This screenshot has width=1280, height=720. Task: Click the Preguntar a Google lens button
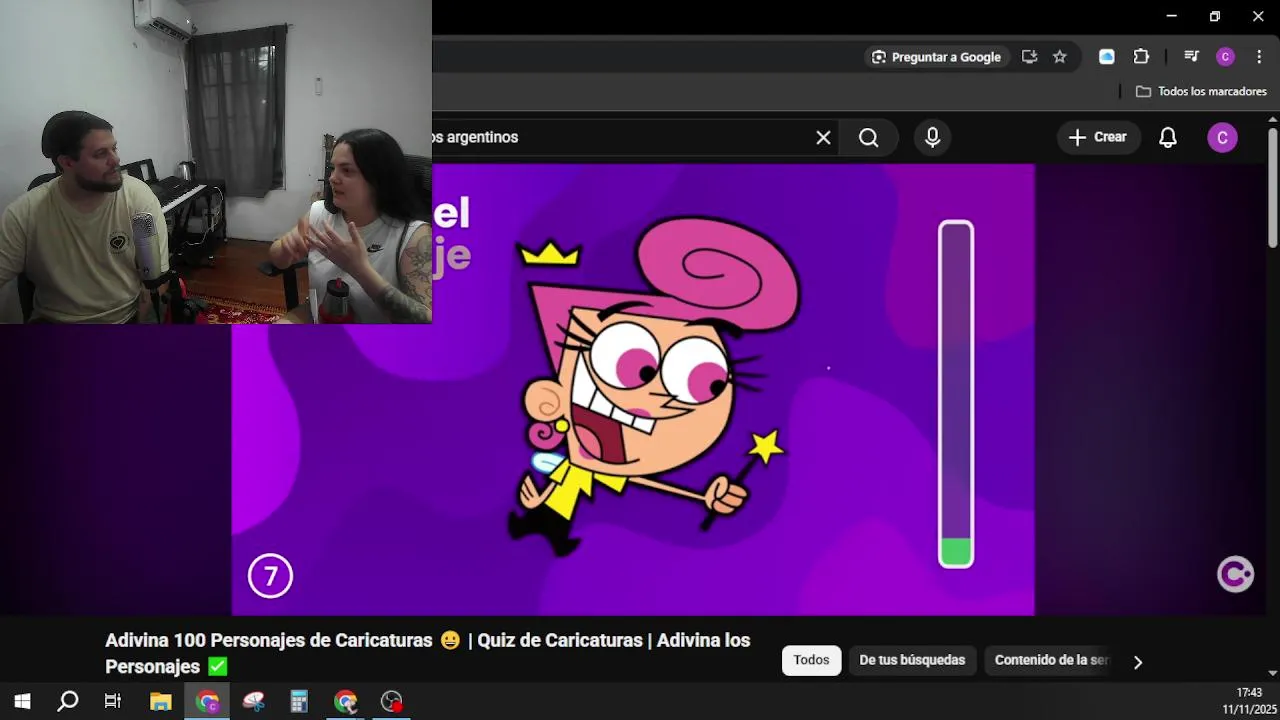tap(936, 57)
